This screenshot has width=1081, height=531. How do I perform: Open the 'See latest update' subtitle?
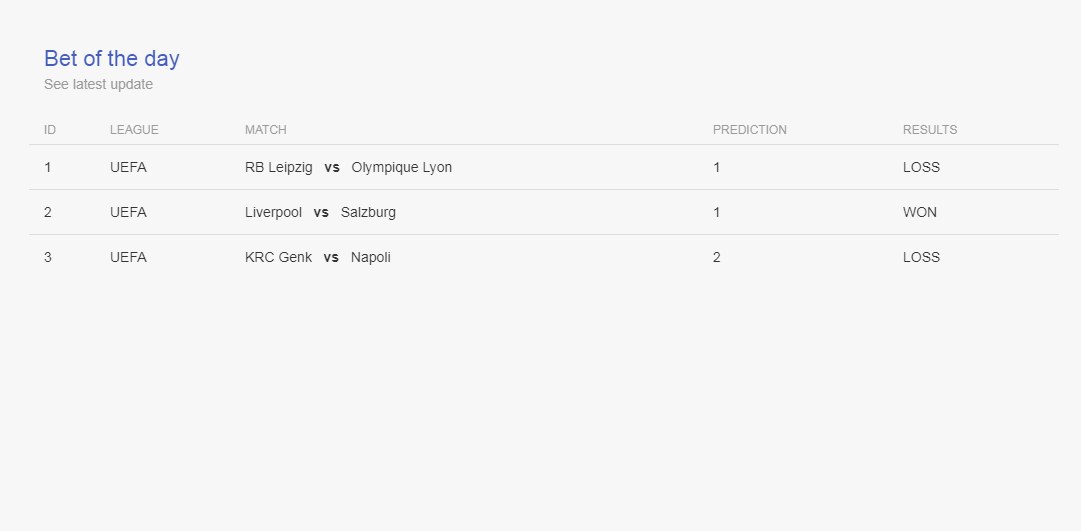[x=99, y=84]
